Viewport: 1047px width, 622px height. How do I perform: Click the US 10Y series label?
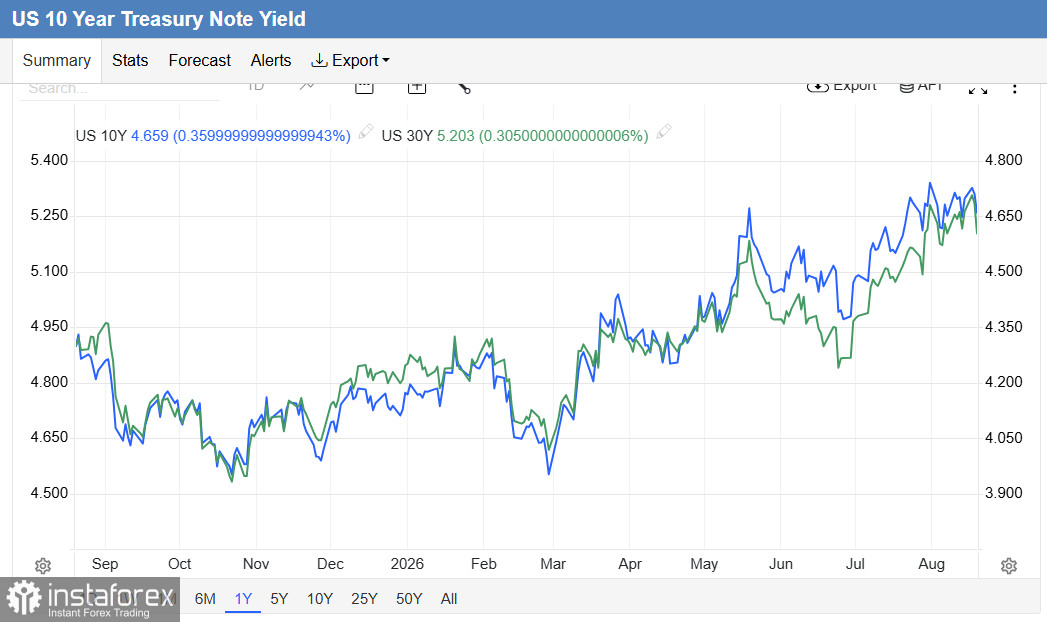(101, 136)
